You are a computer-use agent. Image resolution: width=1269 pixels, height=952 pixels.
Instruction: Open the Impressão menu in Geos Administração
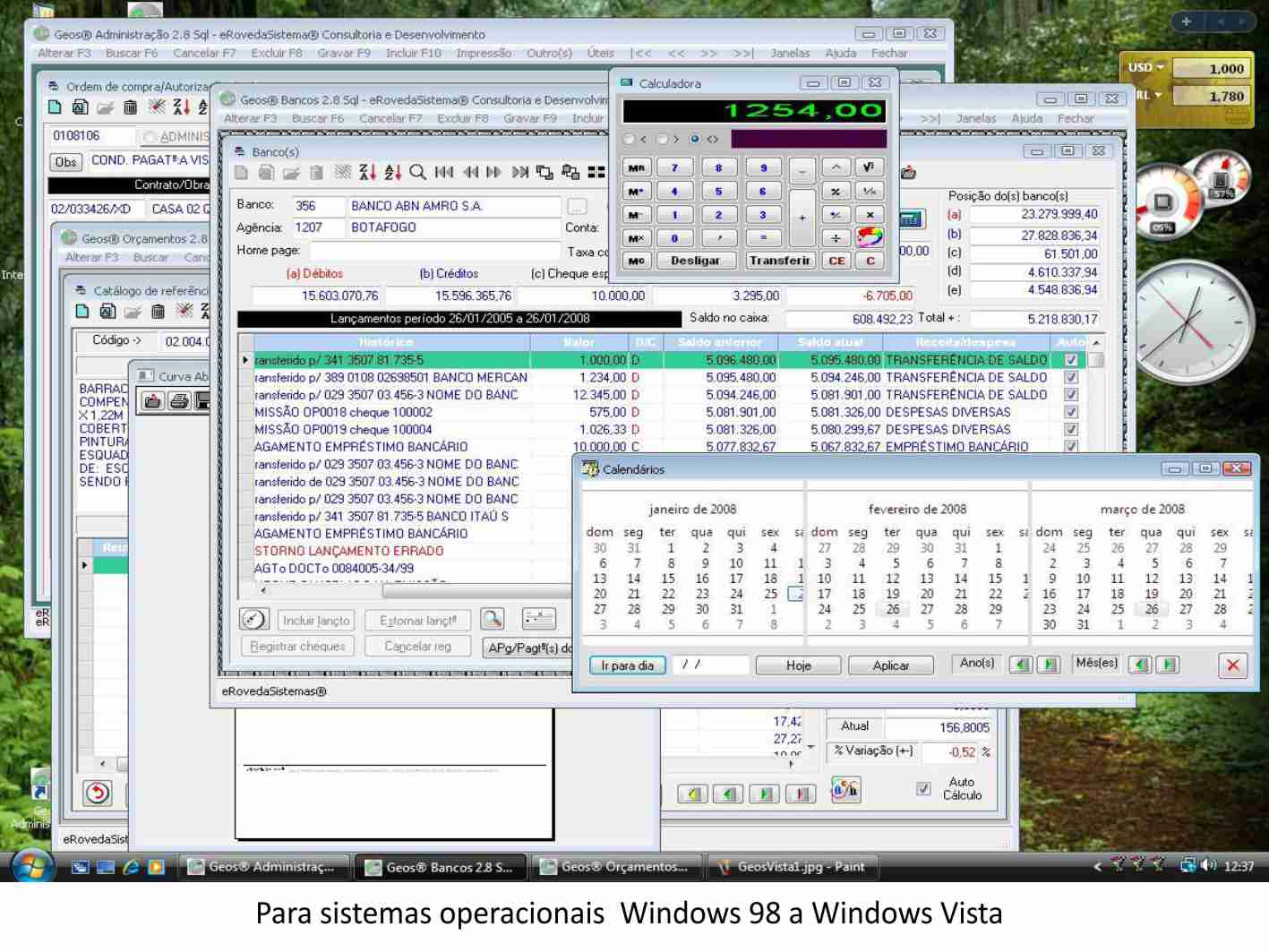484,53
